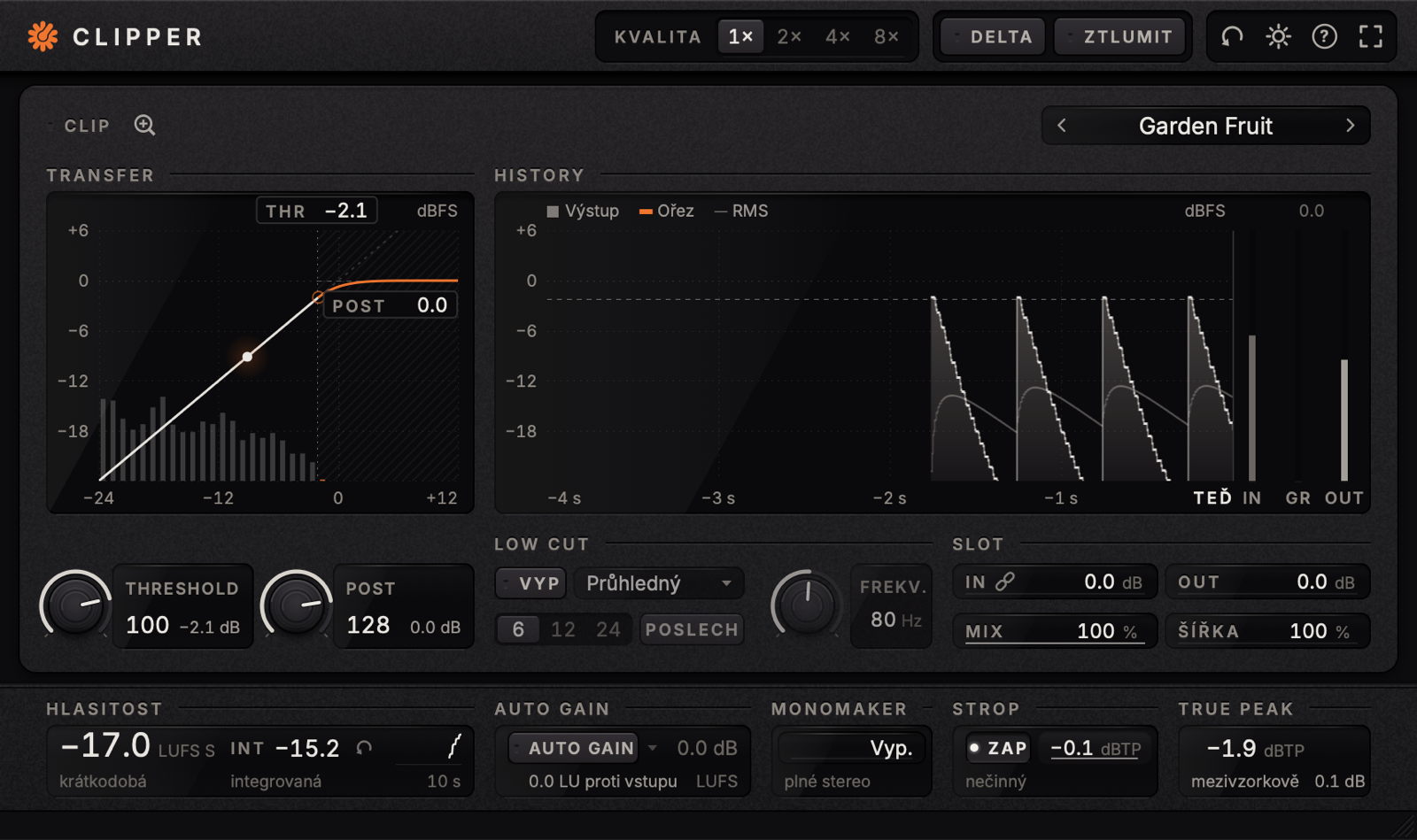
Task: Select the 12 dB slope option
Action: click(563, 629)
